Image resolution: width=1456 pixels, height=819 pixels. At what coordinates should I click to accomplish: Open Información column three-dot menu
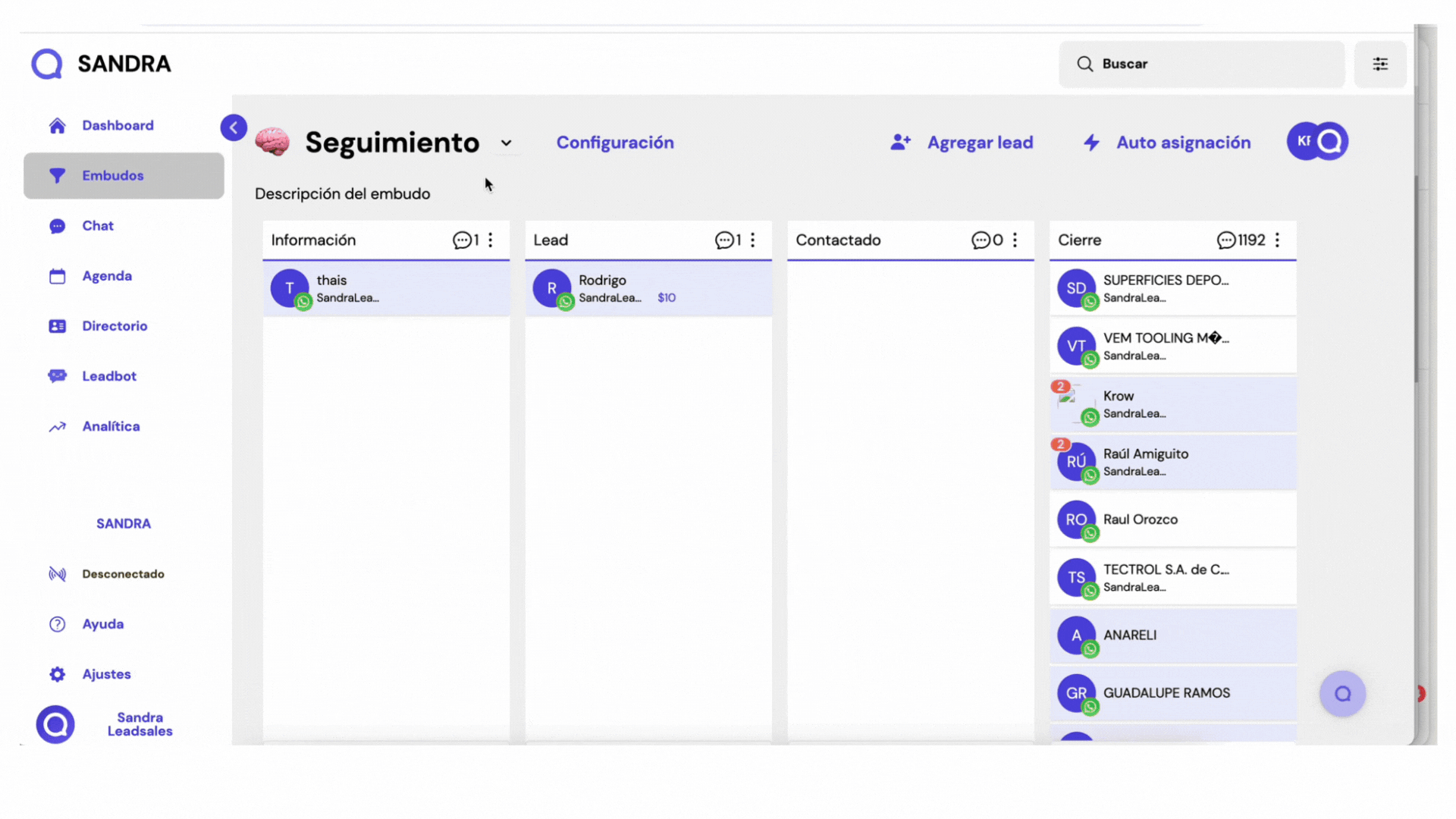coord(491,240)
